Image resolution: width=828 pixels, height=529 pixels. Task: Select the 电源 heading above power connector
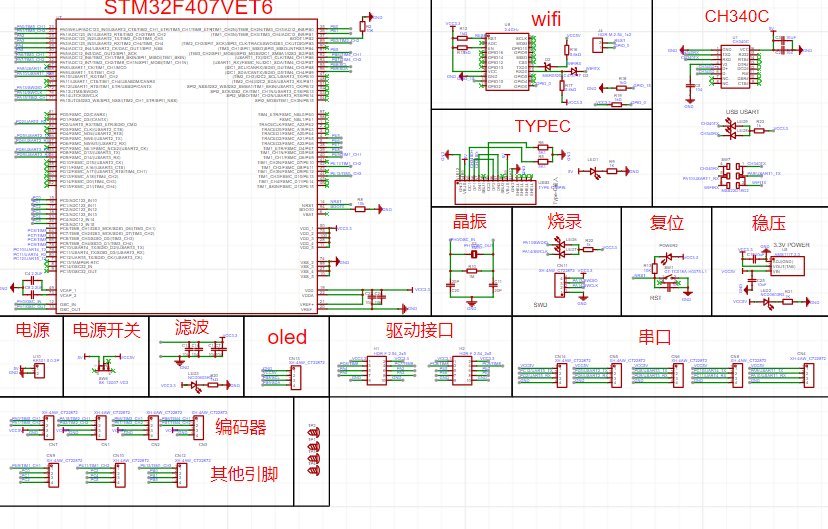point(33,330)
